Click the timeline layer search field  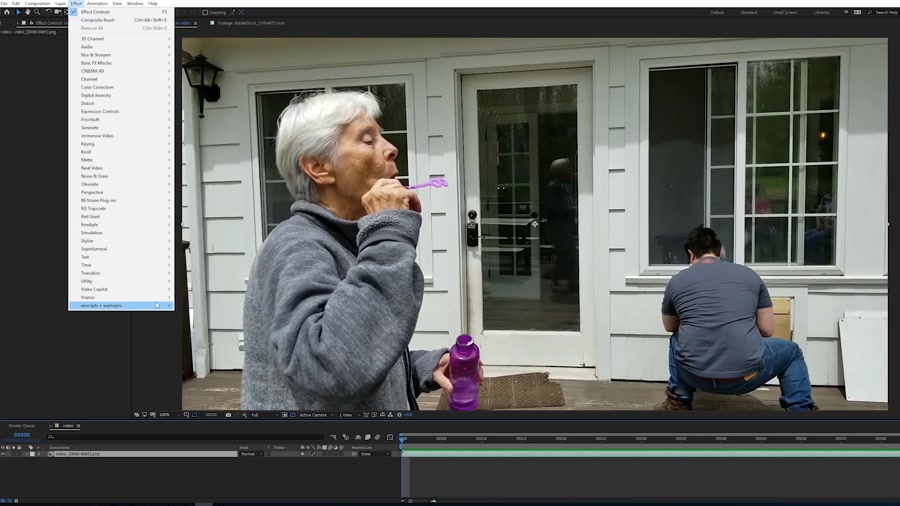[185, 437]
